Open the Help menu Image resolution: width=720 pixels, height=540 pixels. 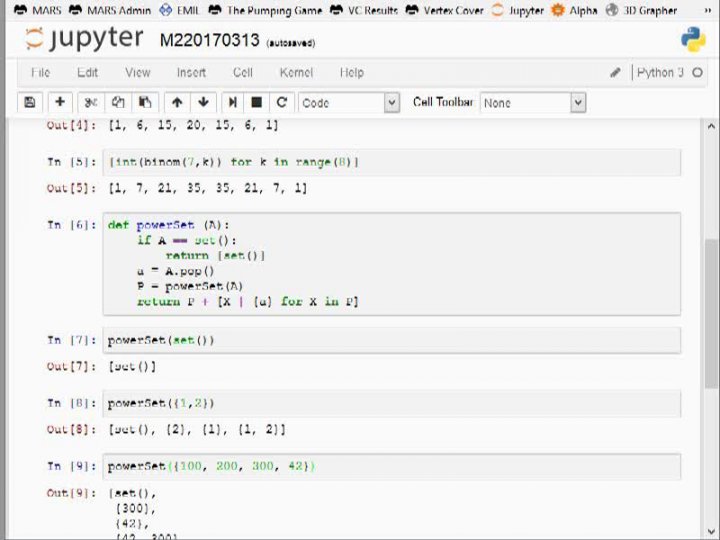coord(352,73)
